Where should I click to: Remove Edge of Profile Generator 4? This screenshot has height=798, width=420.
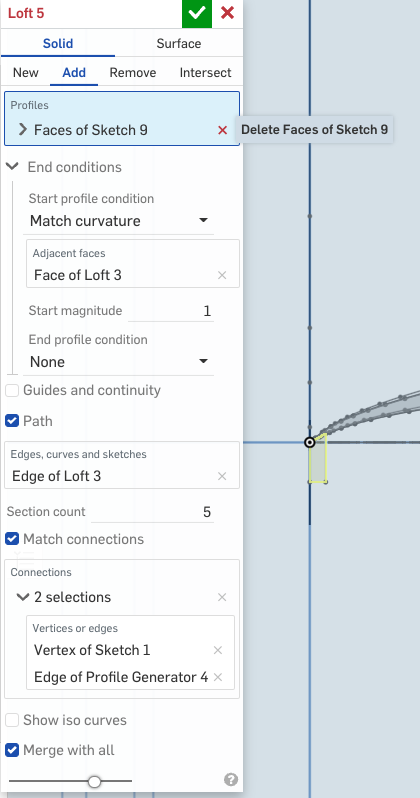point(218,677)
